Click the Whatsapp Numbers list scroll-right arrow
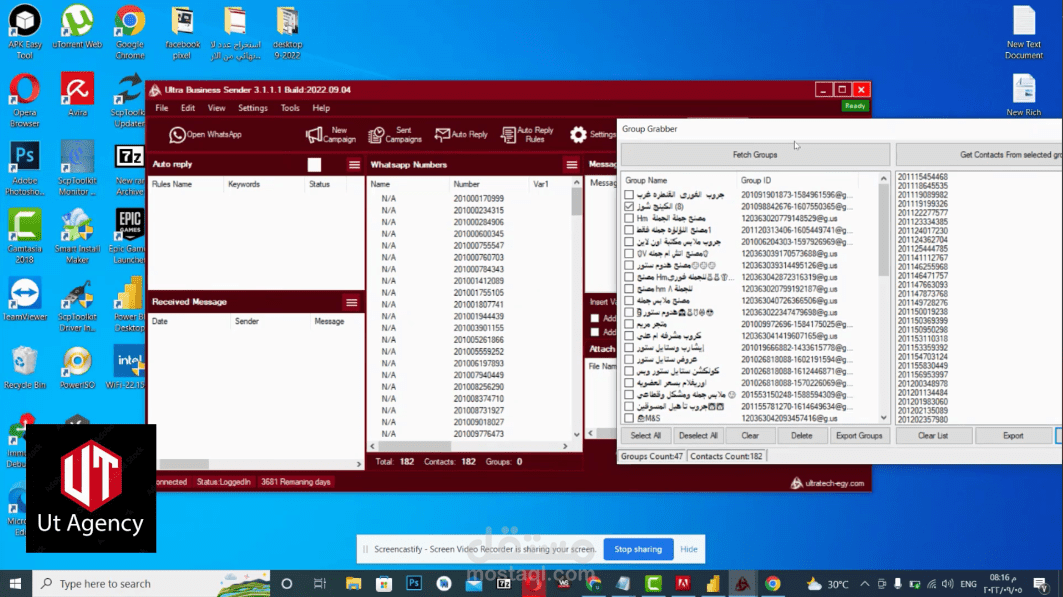 565,446
